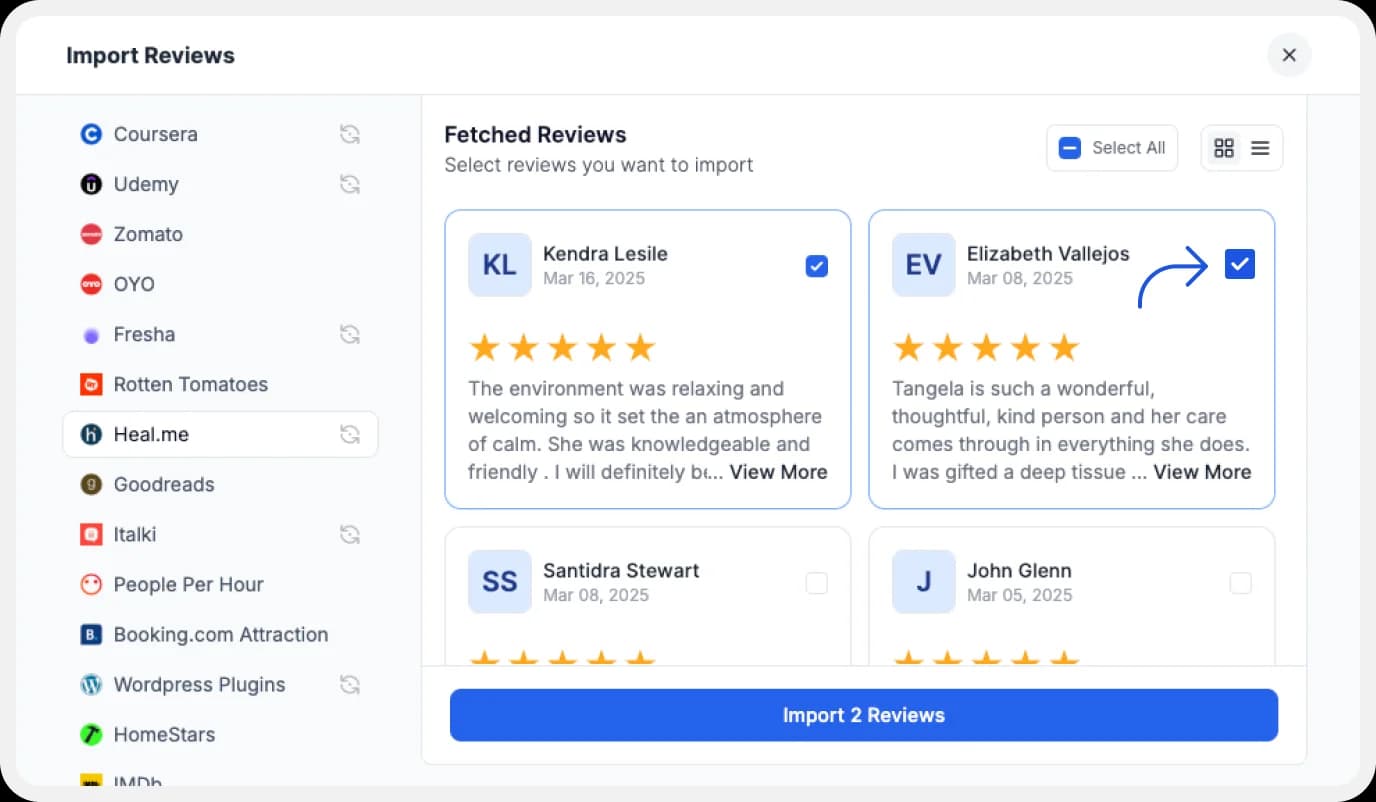
Task: Select Heal.me from the sidebar
Action: pyautogui.click(x=153, y=434)
